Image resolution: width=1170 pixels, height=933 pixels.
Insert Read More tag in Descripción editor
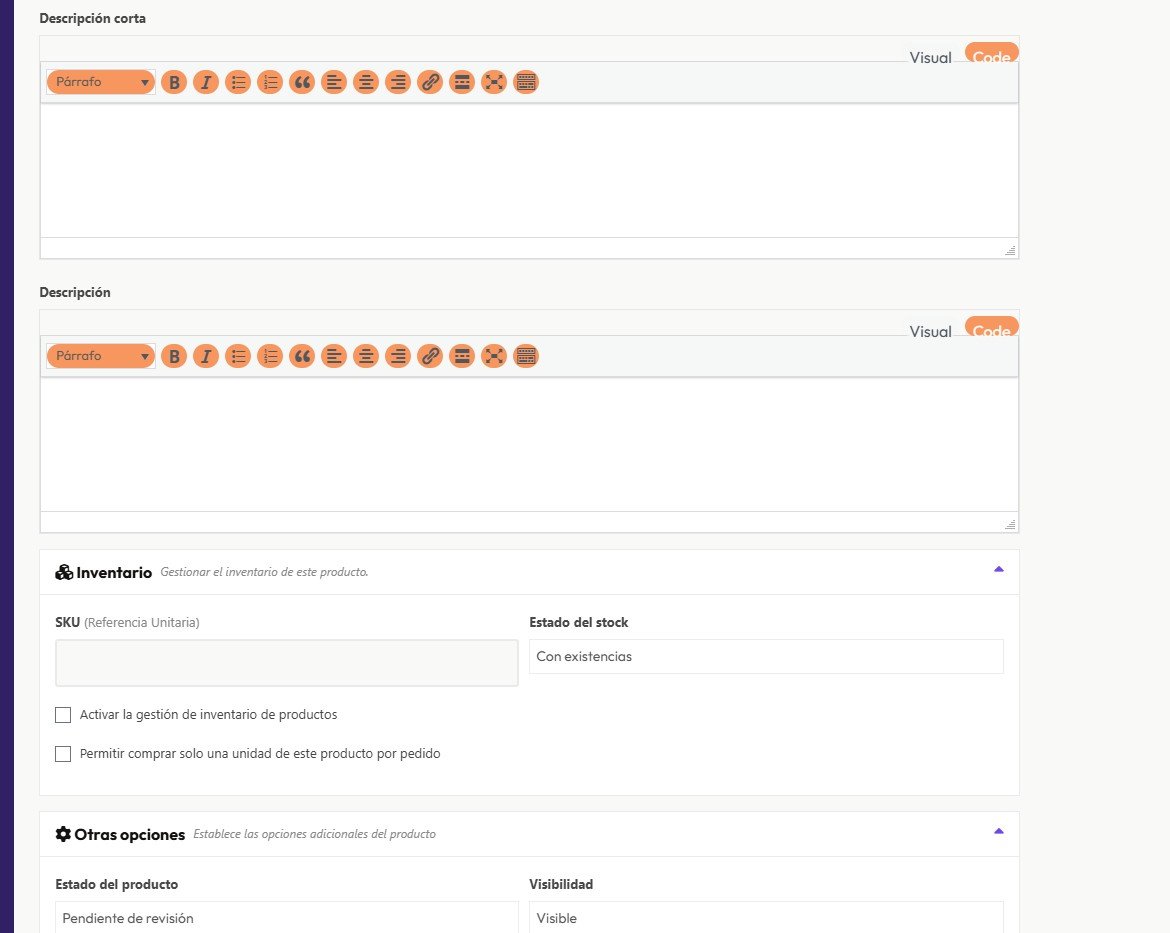click(x=462, y=356)
